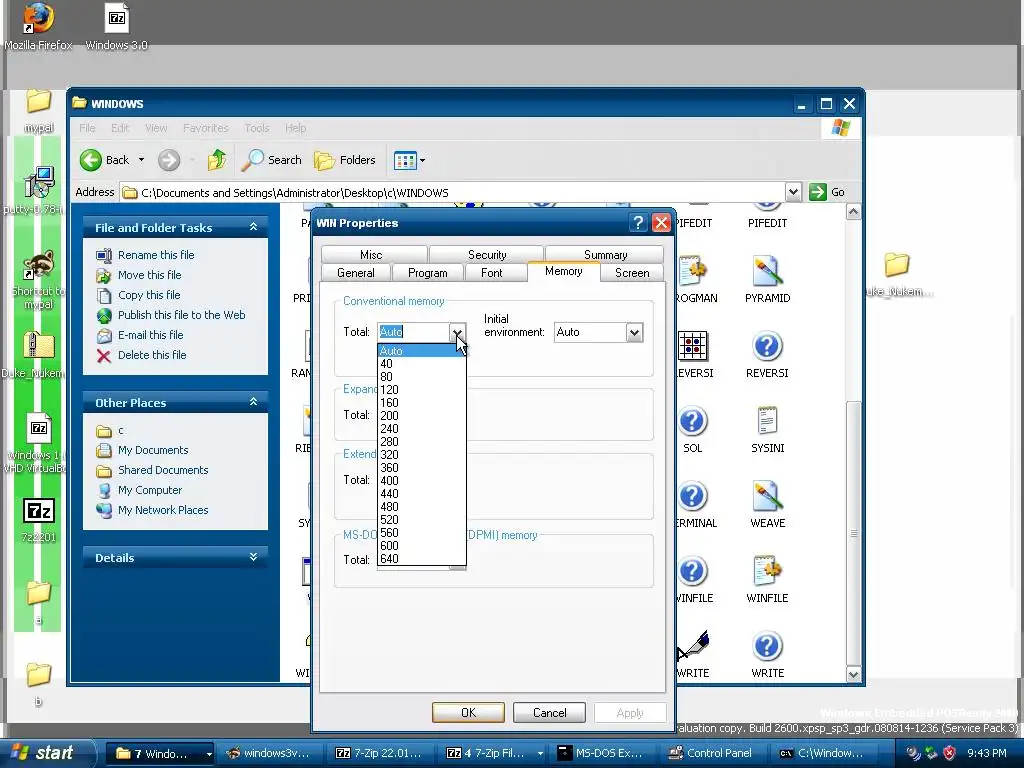
Task: Choose Auto in the Total memory list
Action: [421, 351]
